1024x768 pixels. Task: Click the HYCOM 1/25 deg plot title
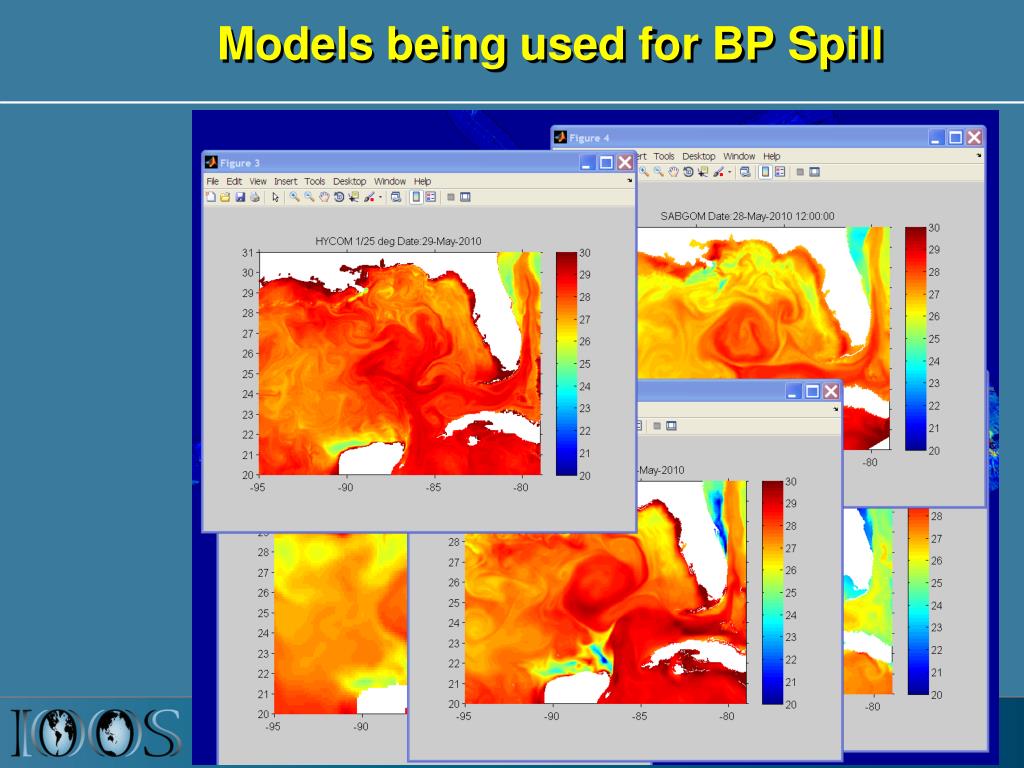click(398, 241)
